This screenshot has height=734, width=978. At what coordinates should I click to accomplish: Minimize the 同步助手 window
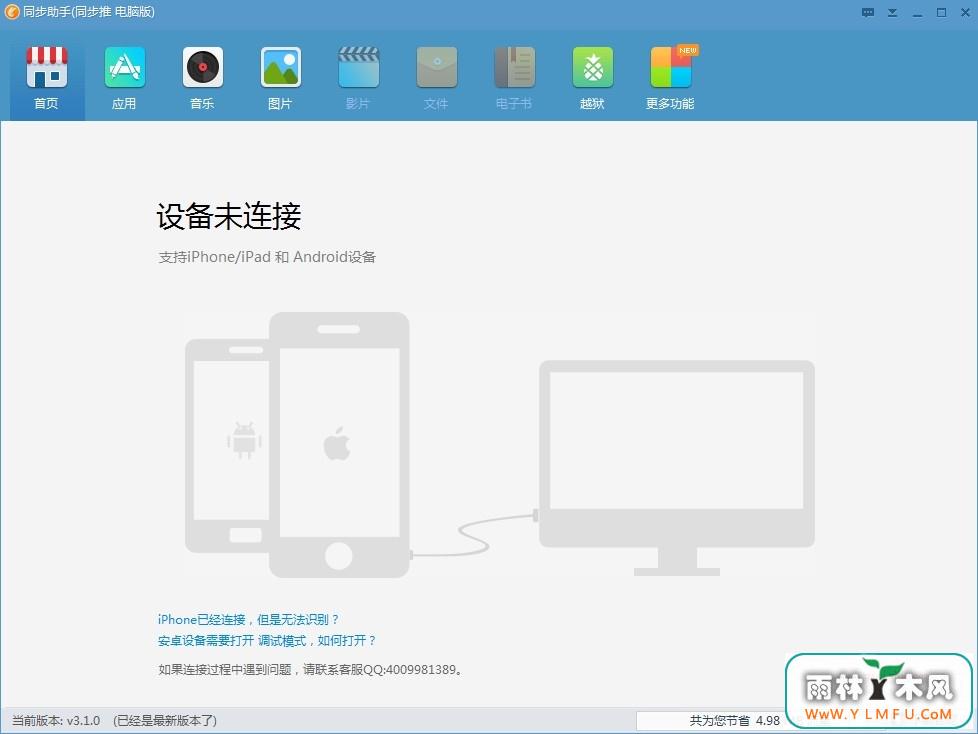pos(917,14)
